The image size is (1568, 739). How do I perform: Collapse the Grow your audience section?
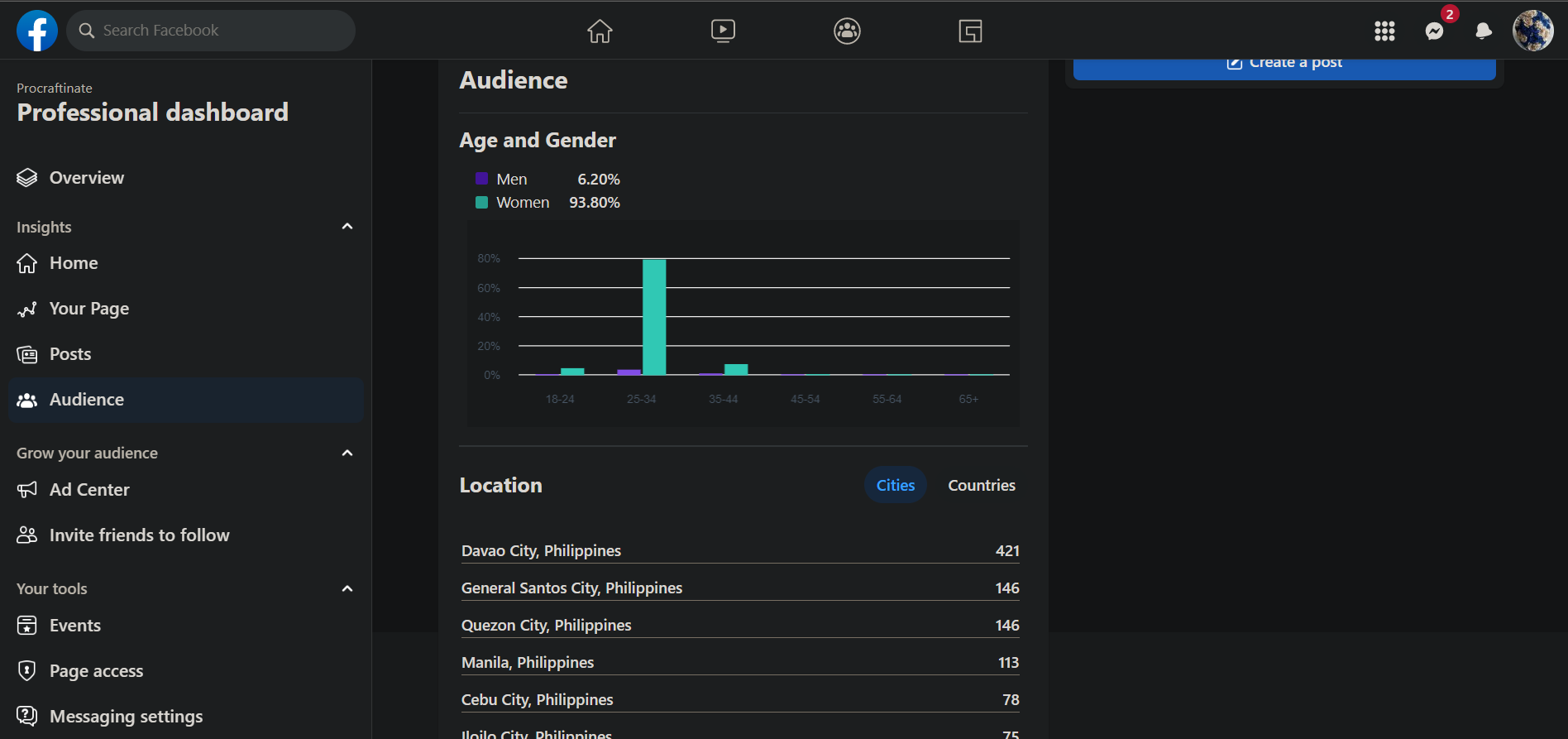[x=347, y=453]
